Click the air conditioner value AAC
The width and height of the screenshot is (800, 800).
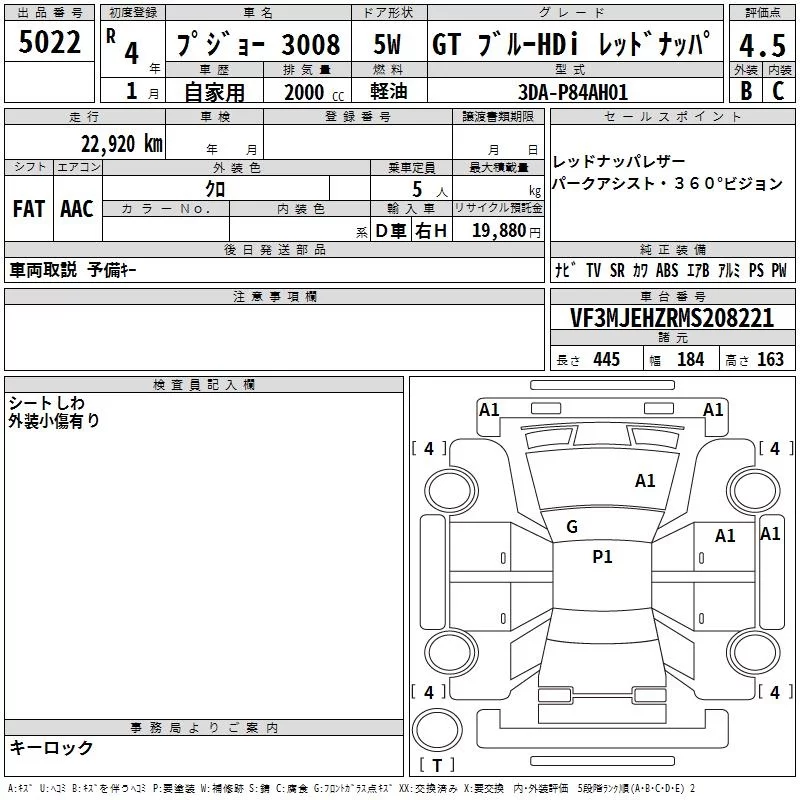tap(77, 209)
